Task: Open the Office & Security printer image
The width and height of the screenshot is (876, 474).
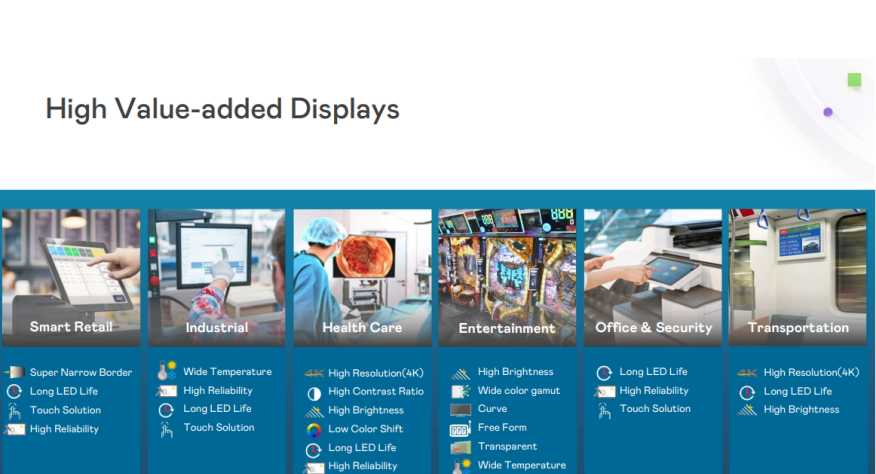Action: (x=653, y=278)
